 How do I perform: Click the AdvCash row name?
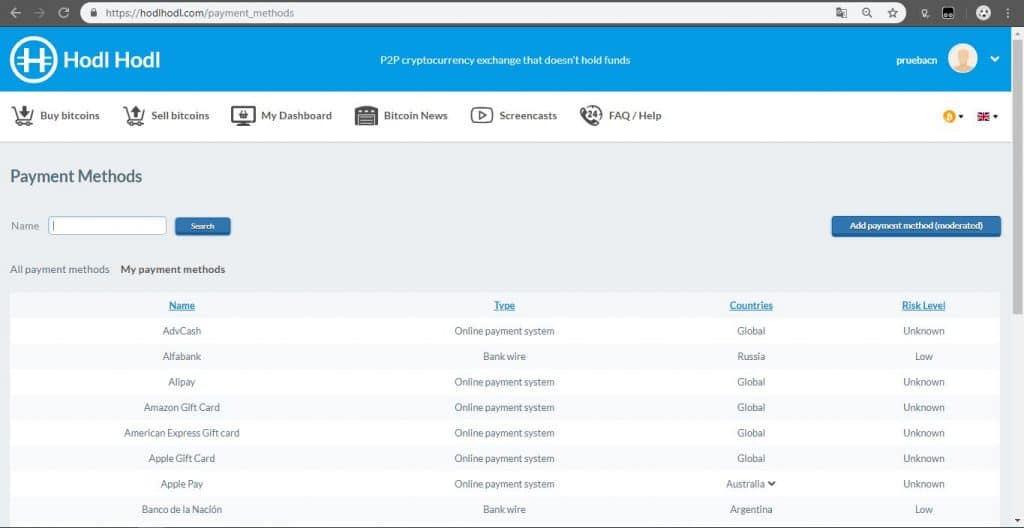click(182, 331)
